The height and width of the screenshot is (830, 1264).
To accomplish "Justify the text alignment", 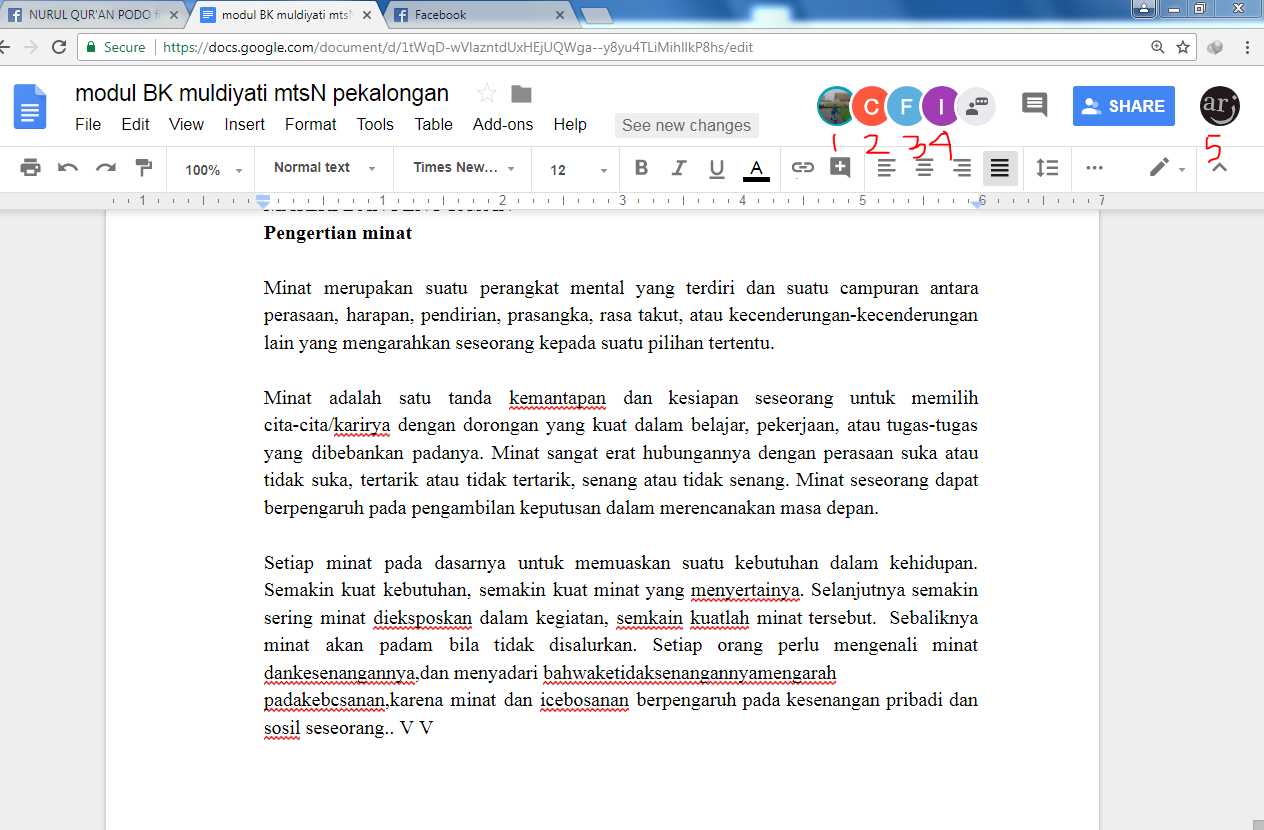I will pos(1000,168).
